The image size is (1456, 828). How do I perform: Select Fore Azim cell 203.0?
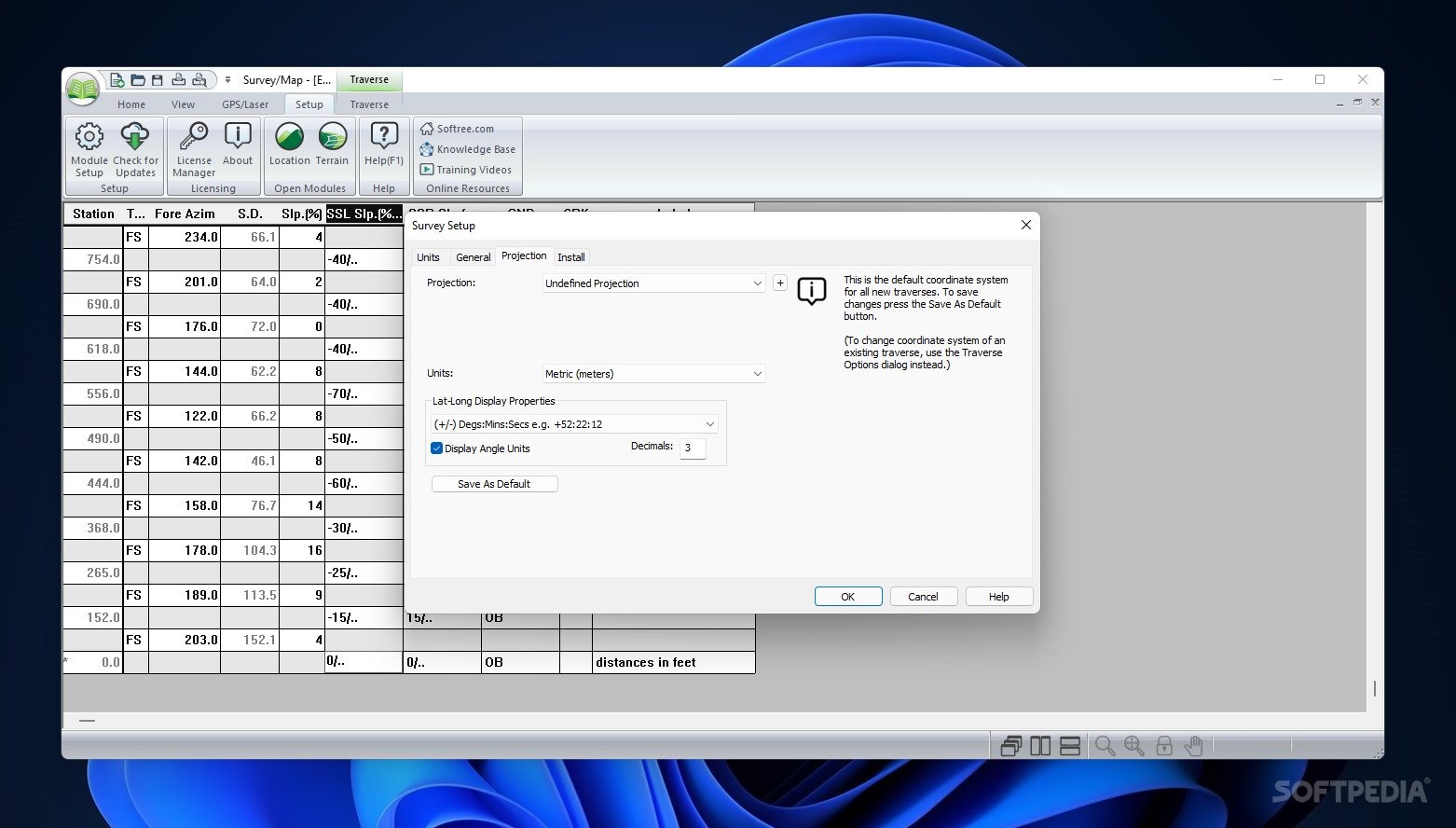(x=185, y=640)
